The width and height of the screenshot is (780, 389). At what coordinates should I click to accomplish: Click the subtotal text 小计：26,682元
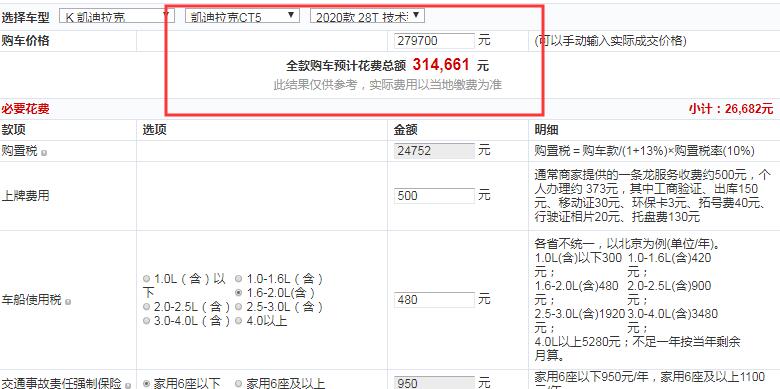(x=731, y=108)
